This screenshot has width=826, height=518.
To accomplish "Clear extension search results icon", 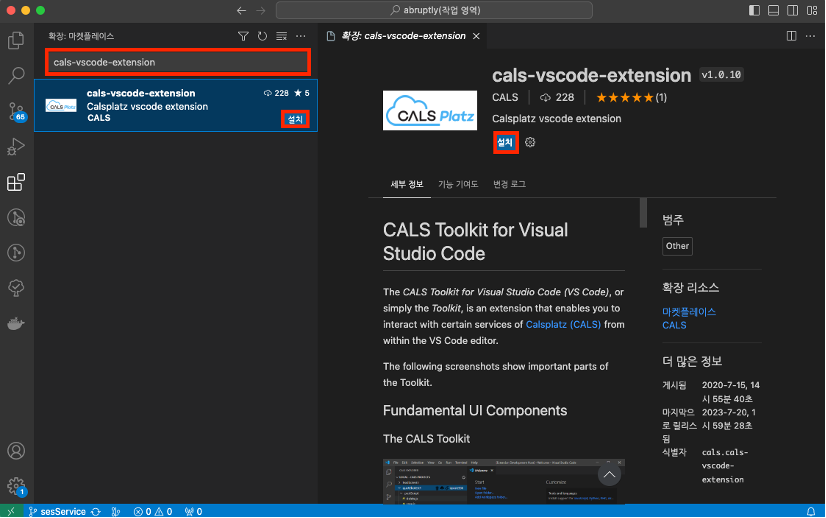I will (x=281, y=36).
